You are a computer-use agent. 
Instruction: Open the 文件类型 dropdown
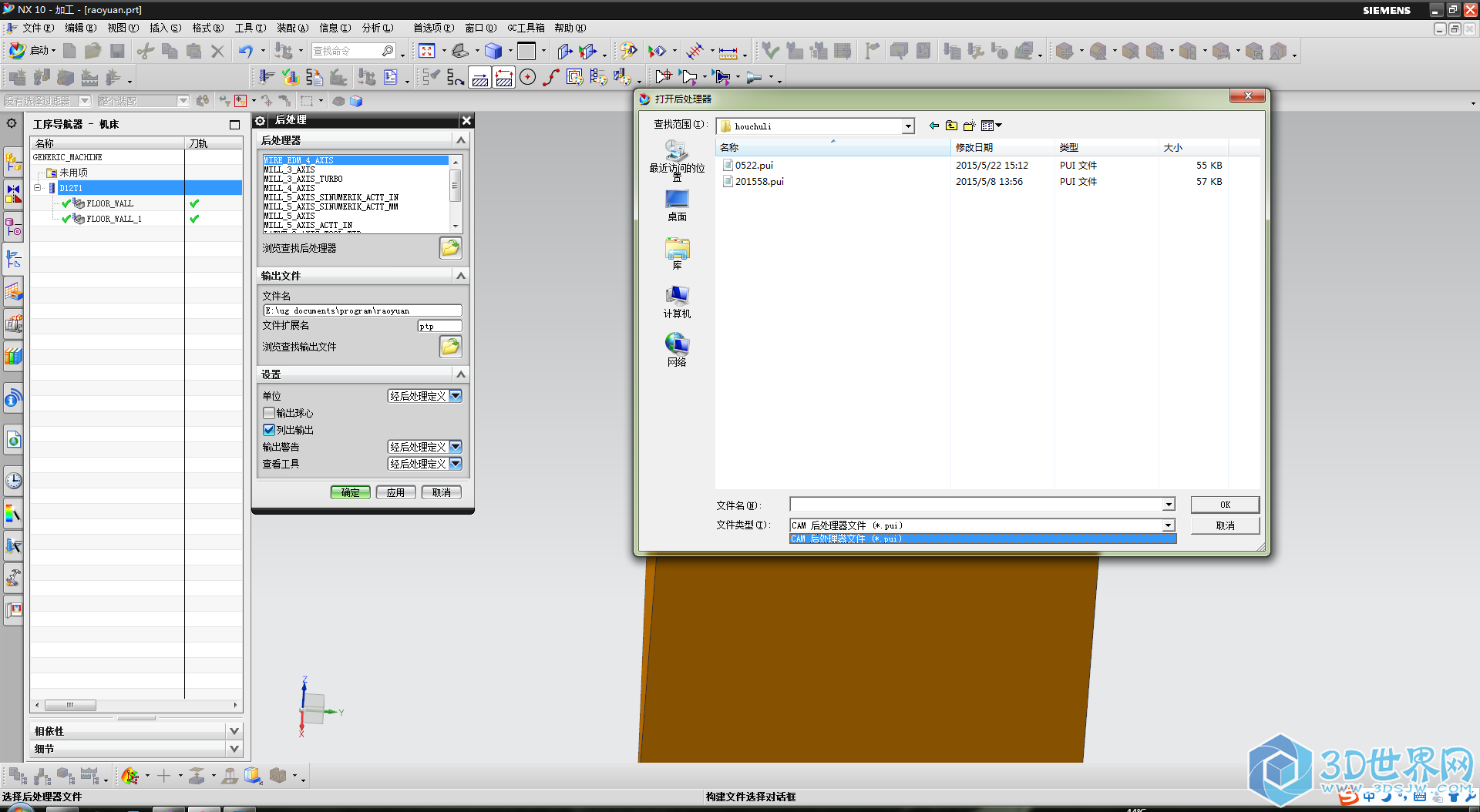tap(1169, 525)
